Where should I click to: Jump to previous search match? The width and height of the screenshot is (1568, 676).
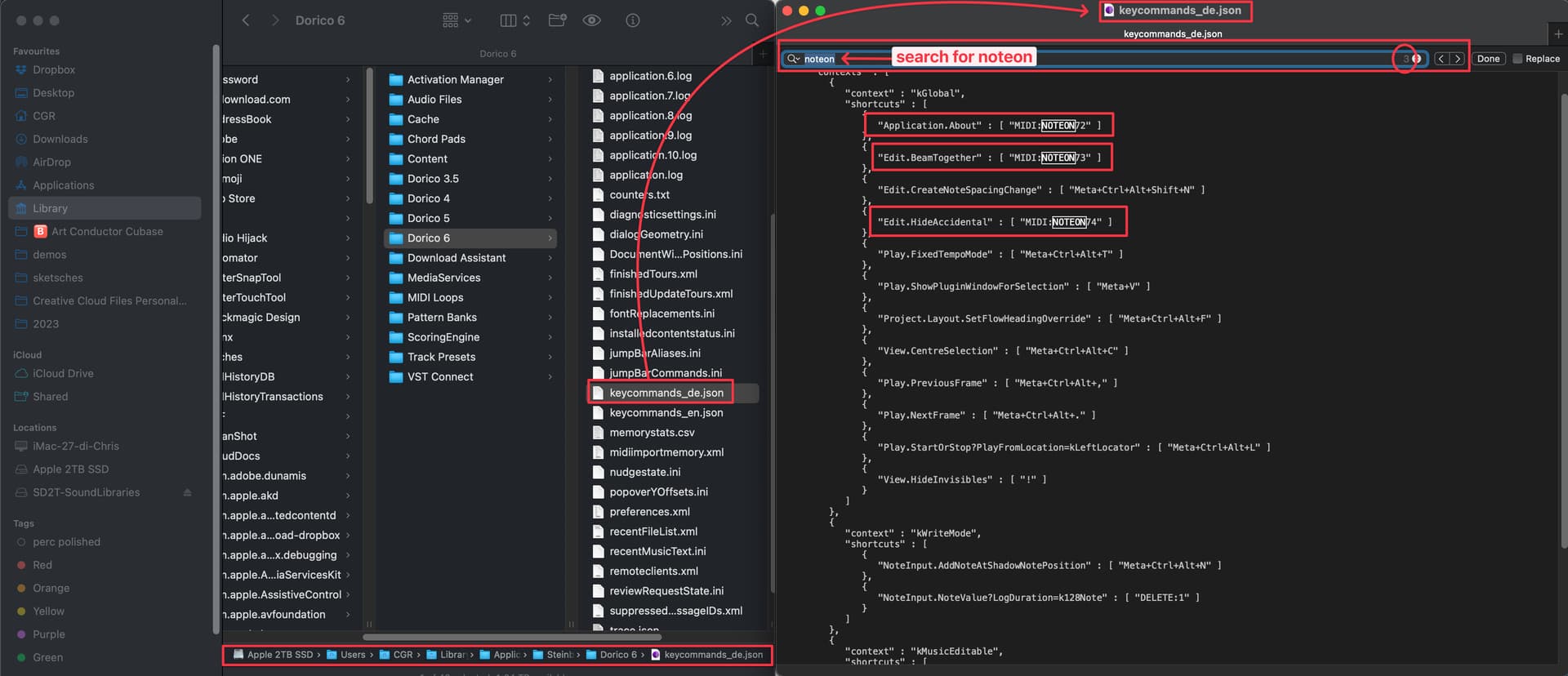(x=1441, y=59)
